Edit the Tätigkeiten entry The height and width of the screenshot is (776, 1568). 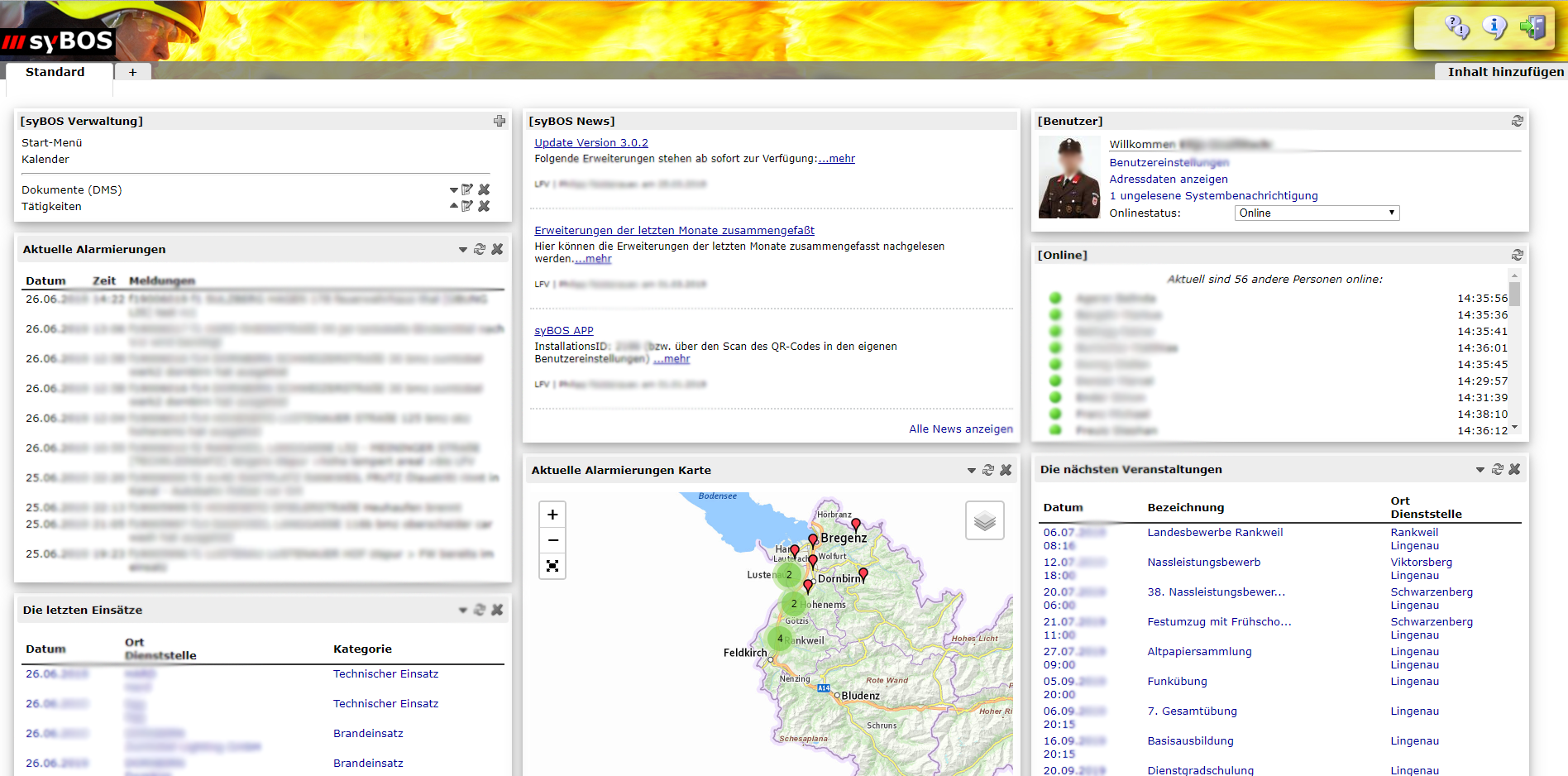(467, 206)
